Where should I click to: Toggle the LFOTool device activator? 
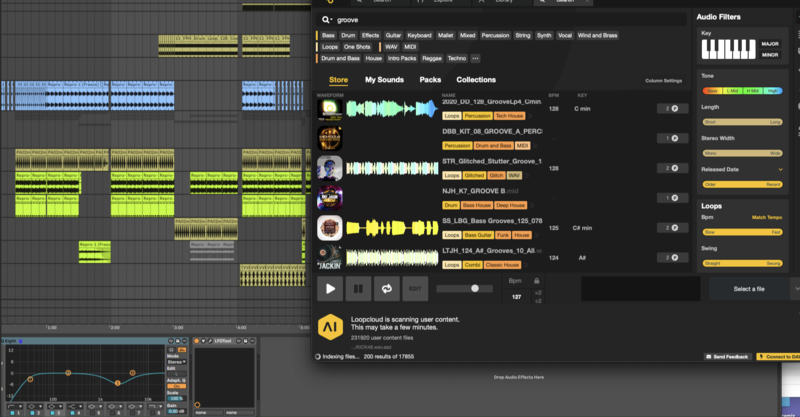click(x=196, y=341)
